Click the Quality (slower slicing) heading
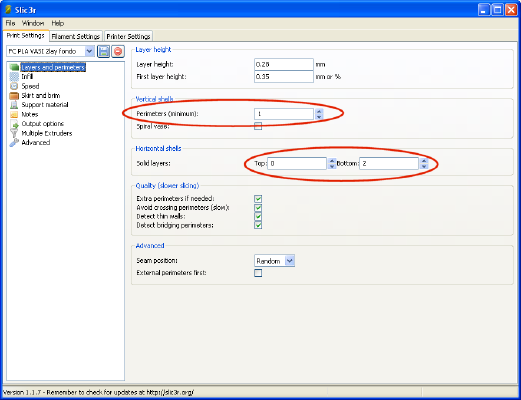The image size is (521, 400). tap(167, 186)
